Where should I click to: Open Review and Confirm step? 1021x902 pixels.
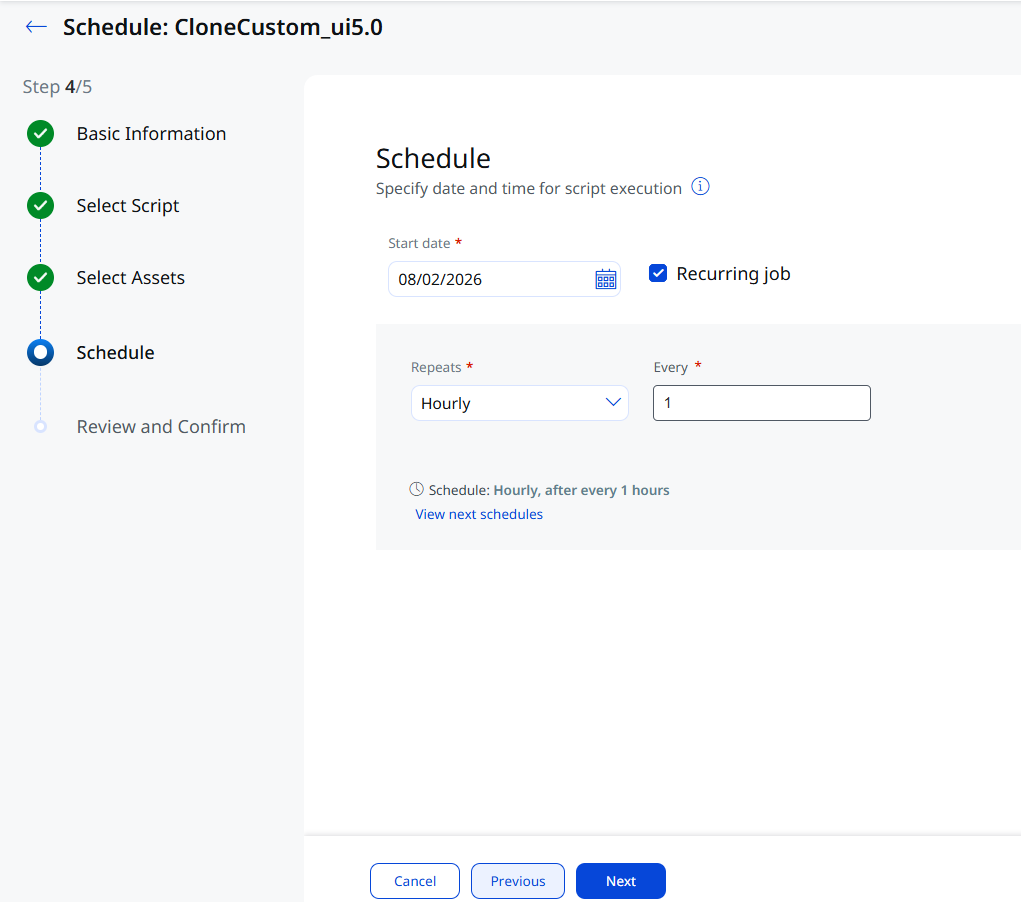(x=161, y=427)
